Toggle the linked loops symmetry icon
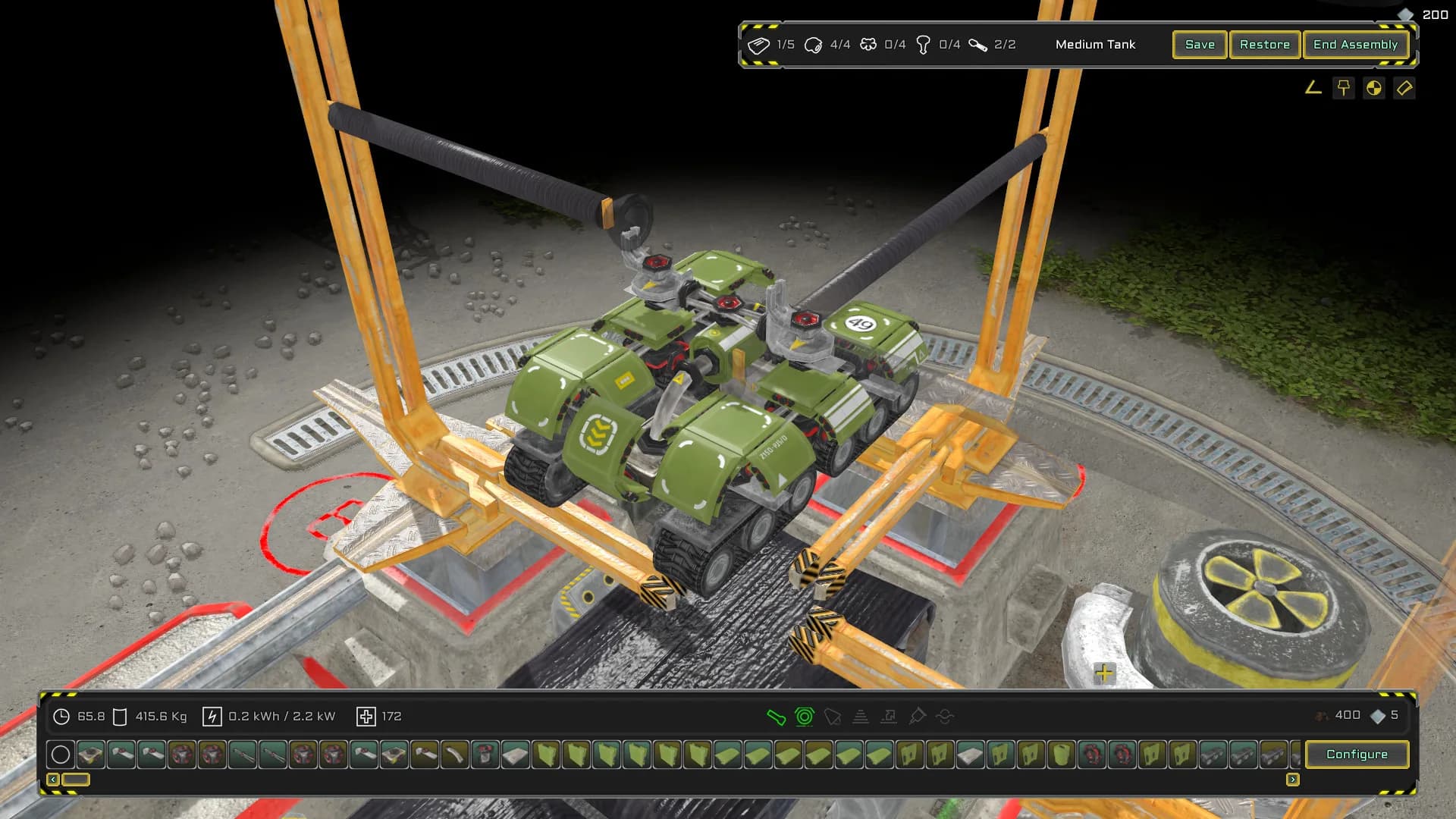 pos(945,716)
